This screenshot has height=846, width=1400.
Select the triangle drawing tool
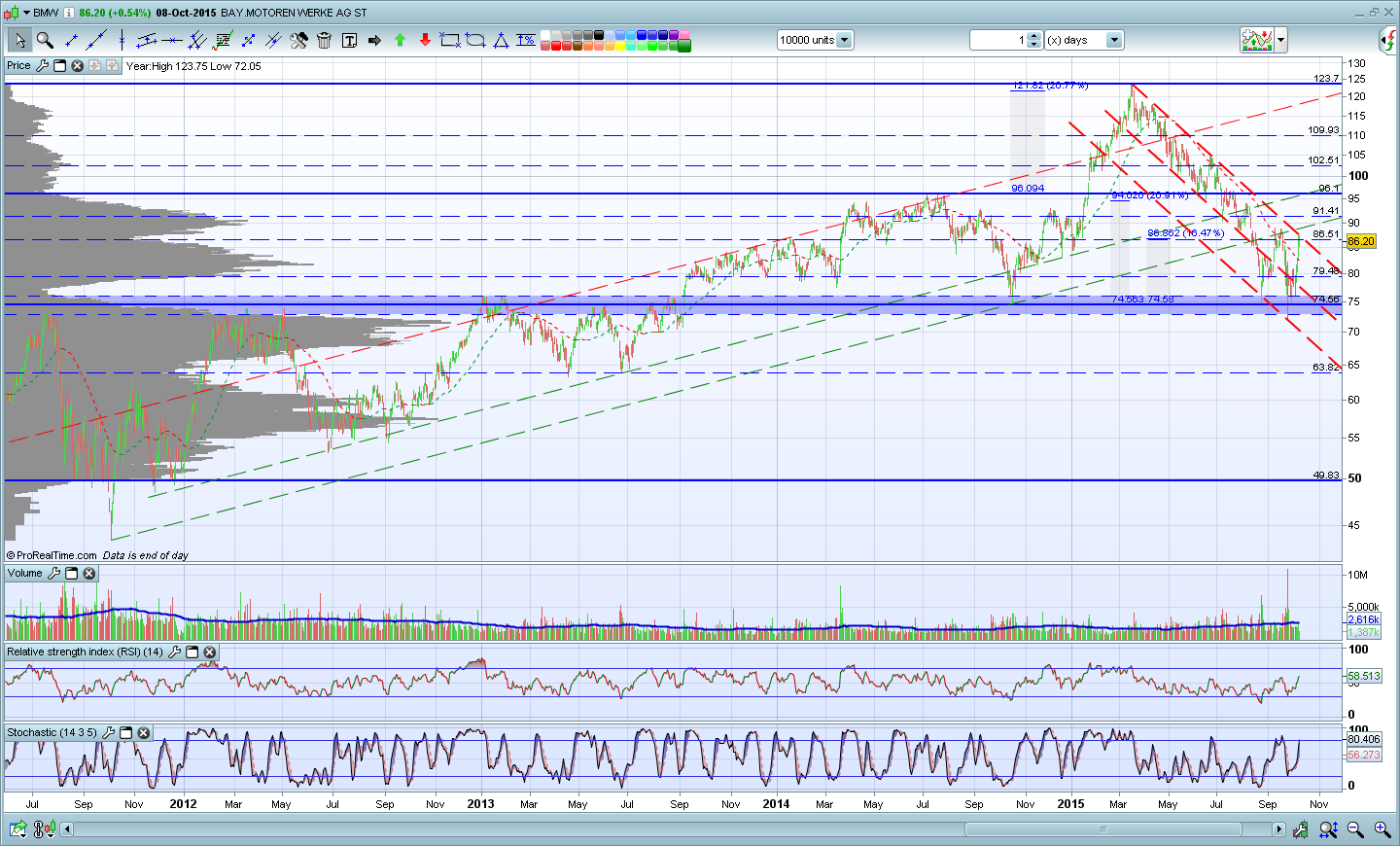pyautogui.click(x=501, y=40)
